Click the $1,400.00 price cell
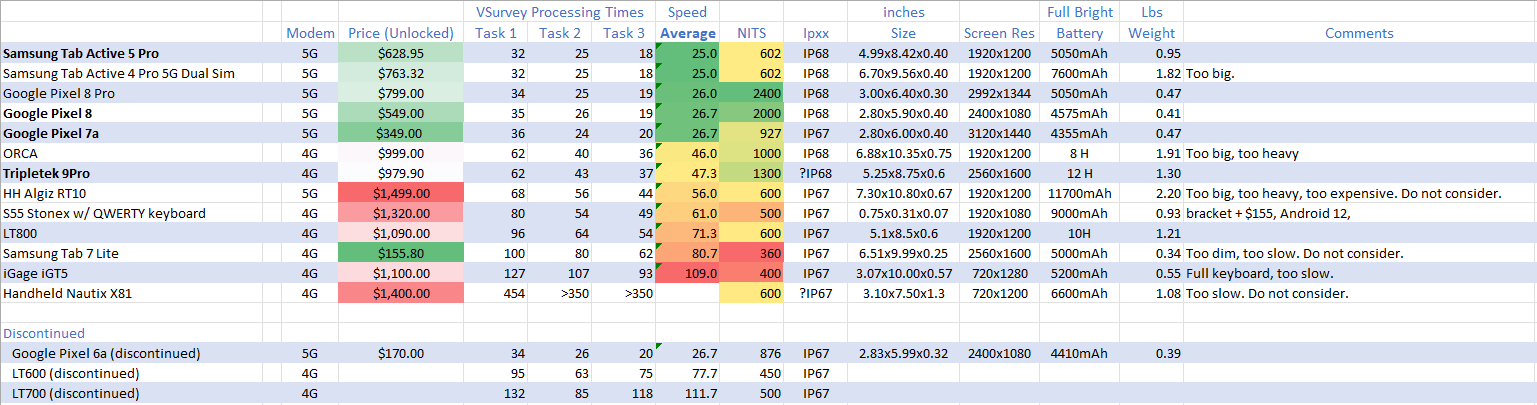 [401, 293]
